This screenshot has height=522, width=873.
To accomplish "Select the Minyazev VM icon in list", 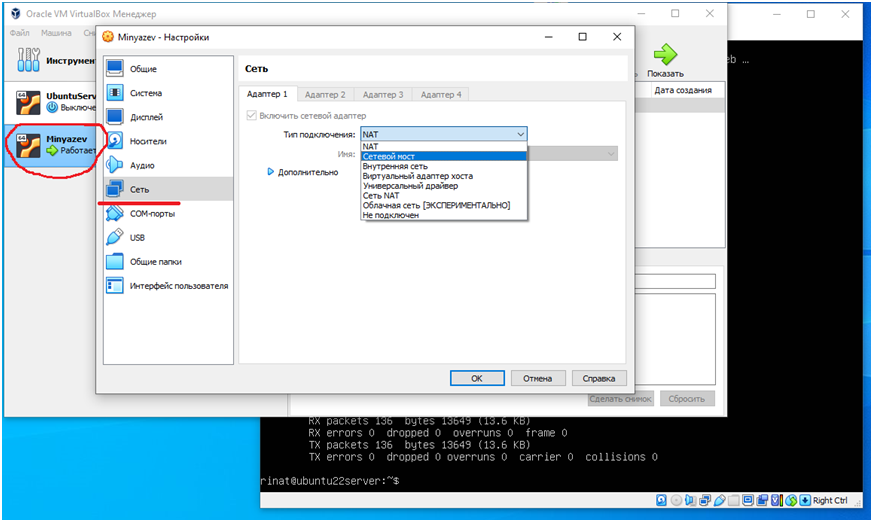I will pos(28,145).
